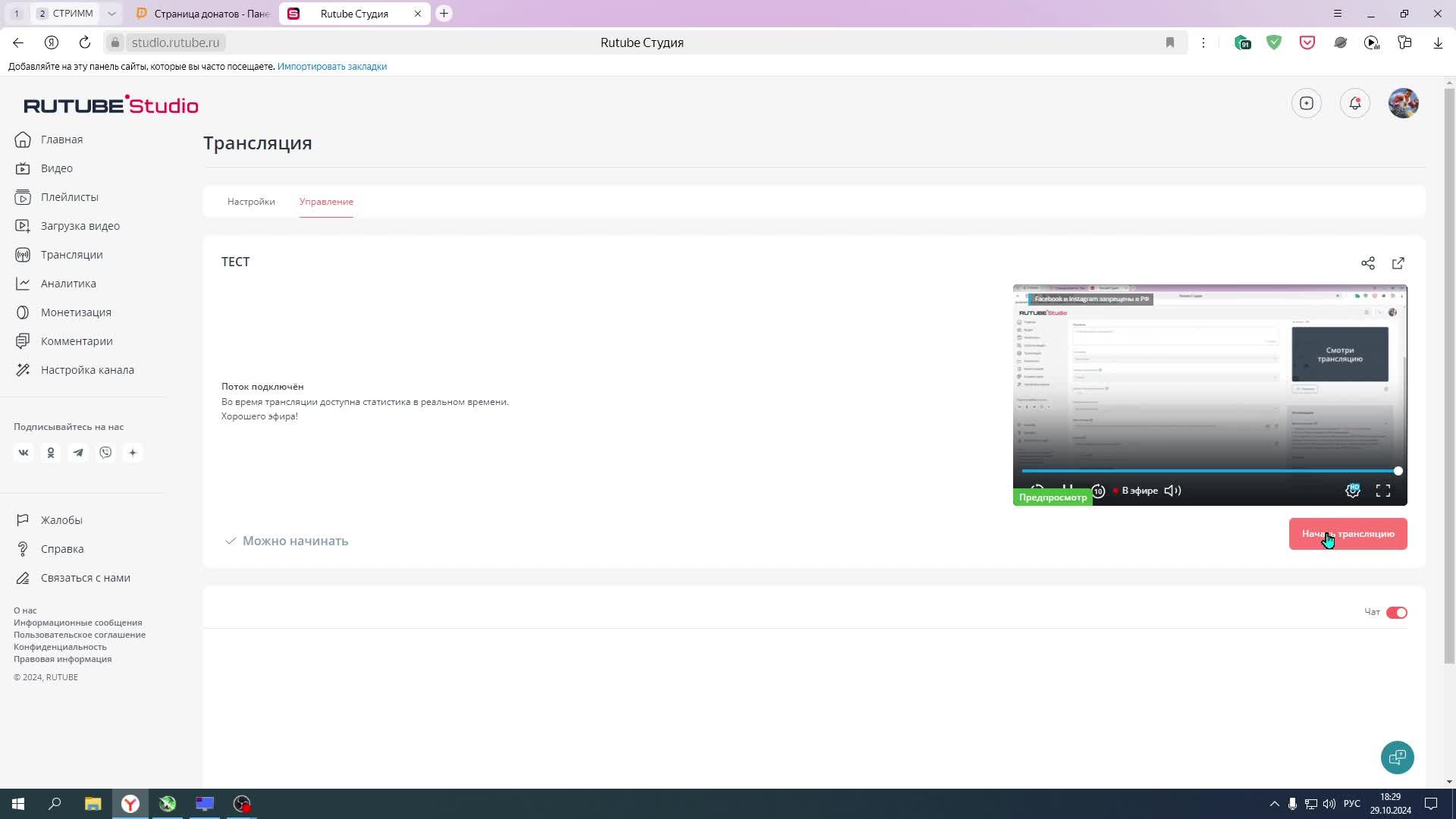The height and width of the screenshot is (819, 1456).
Task: Click the player live progress slider handle
Action: [x=1398, y=471]
